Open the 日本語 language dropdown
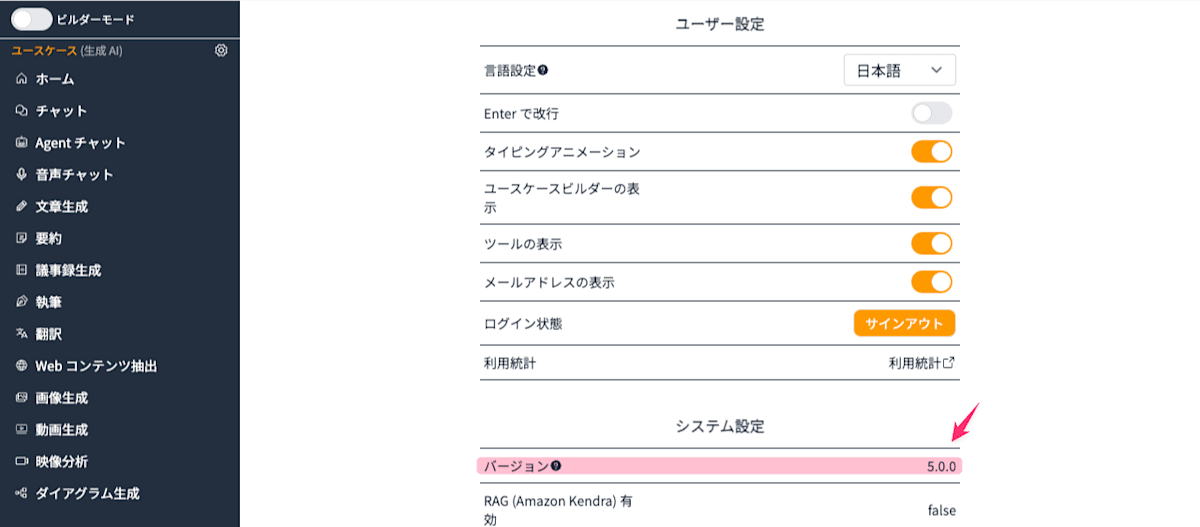1200x527 pixels. [900, 71]
